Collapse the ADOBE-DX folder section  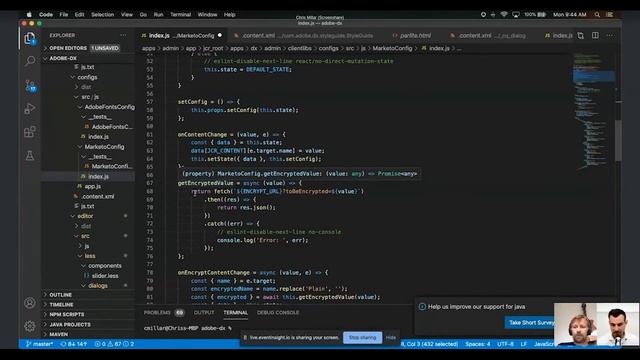tap(63, 58)
